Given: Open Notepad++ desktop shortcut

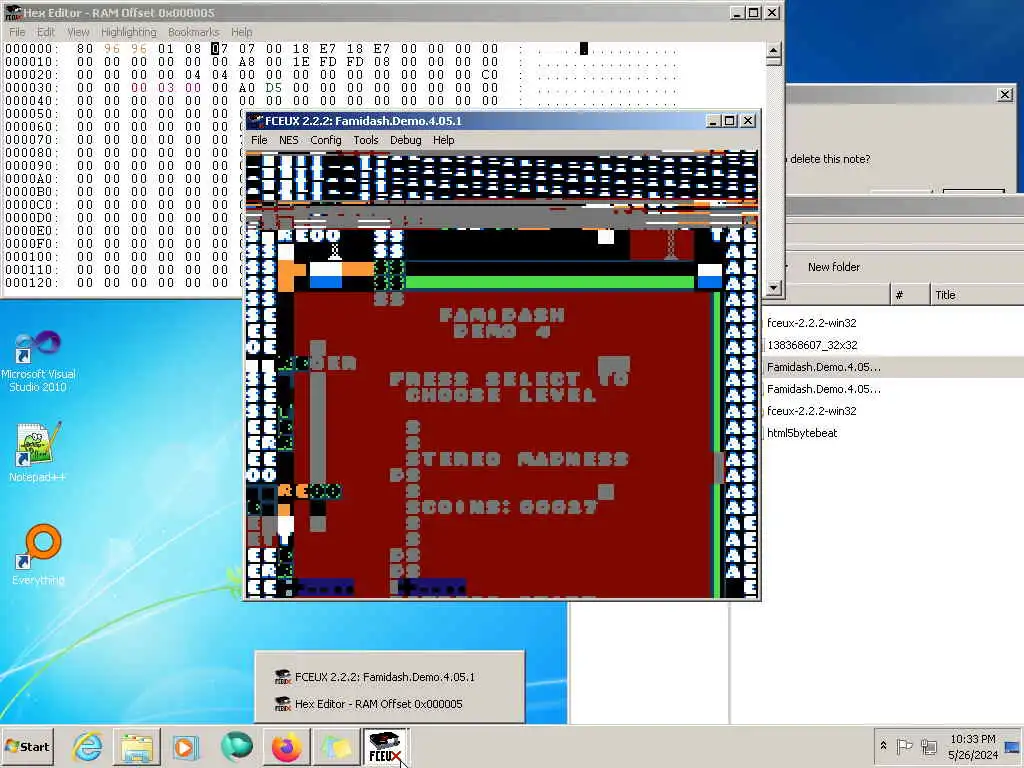Looking at the screenshot, I should coord(38,452).
